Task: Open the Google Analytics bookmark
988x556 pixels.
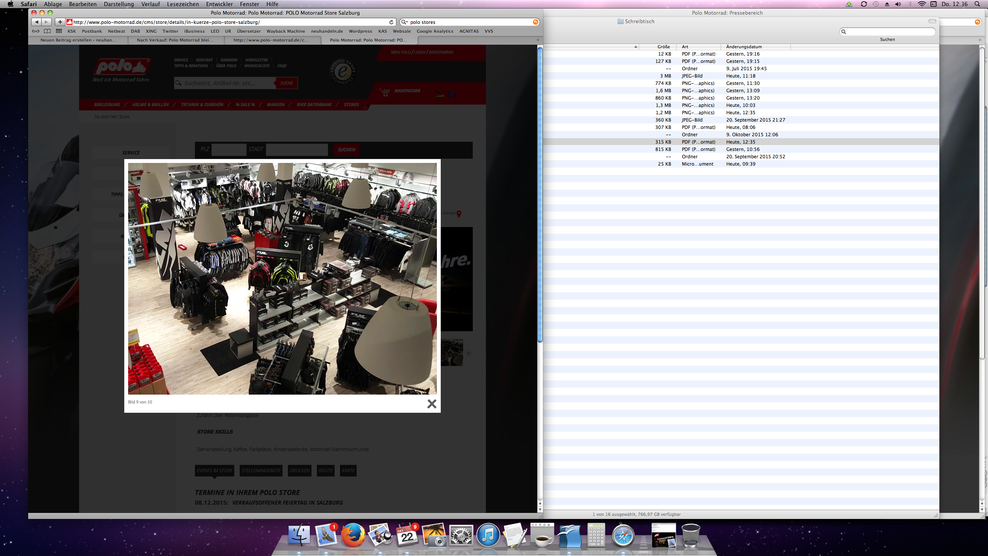Action: point(435,31)
